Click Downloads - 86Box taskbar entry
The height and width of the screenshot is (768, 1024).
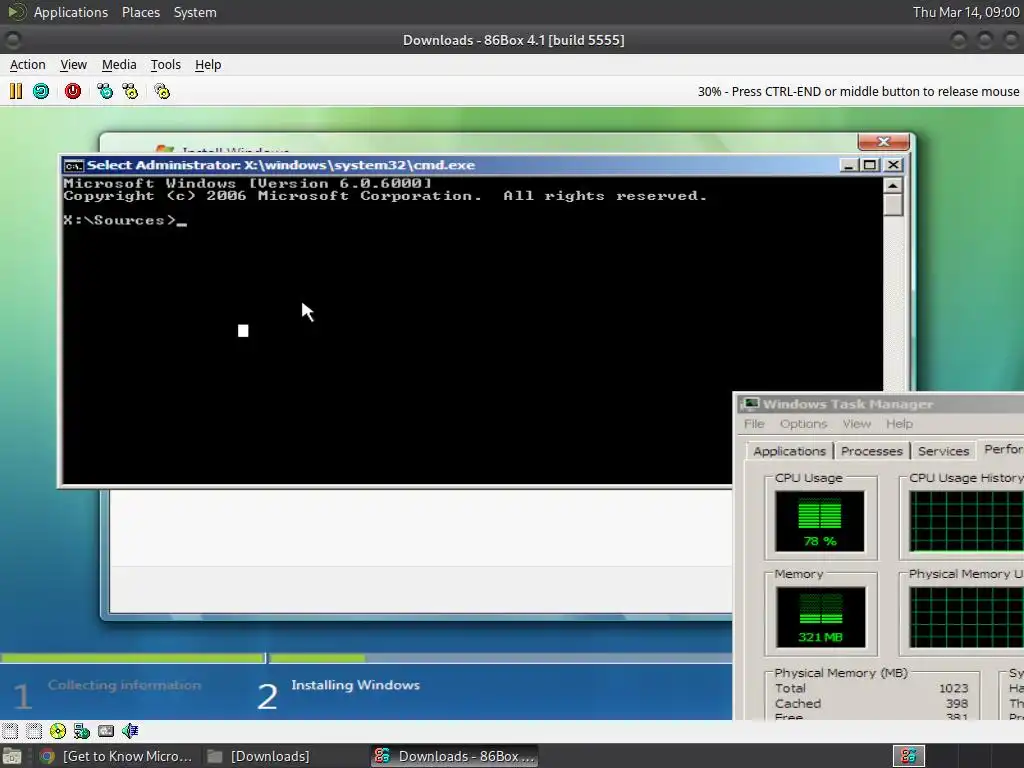point(455,756)
